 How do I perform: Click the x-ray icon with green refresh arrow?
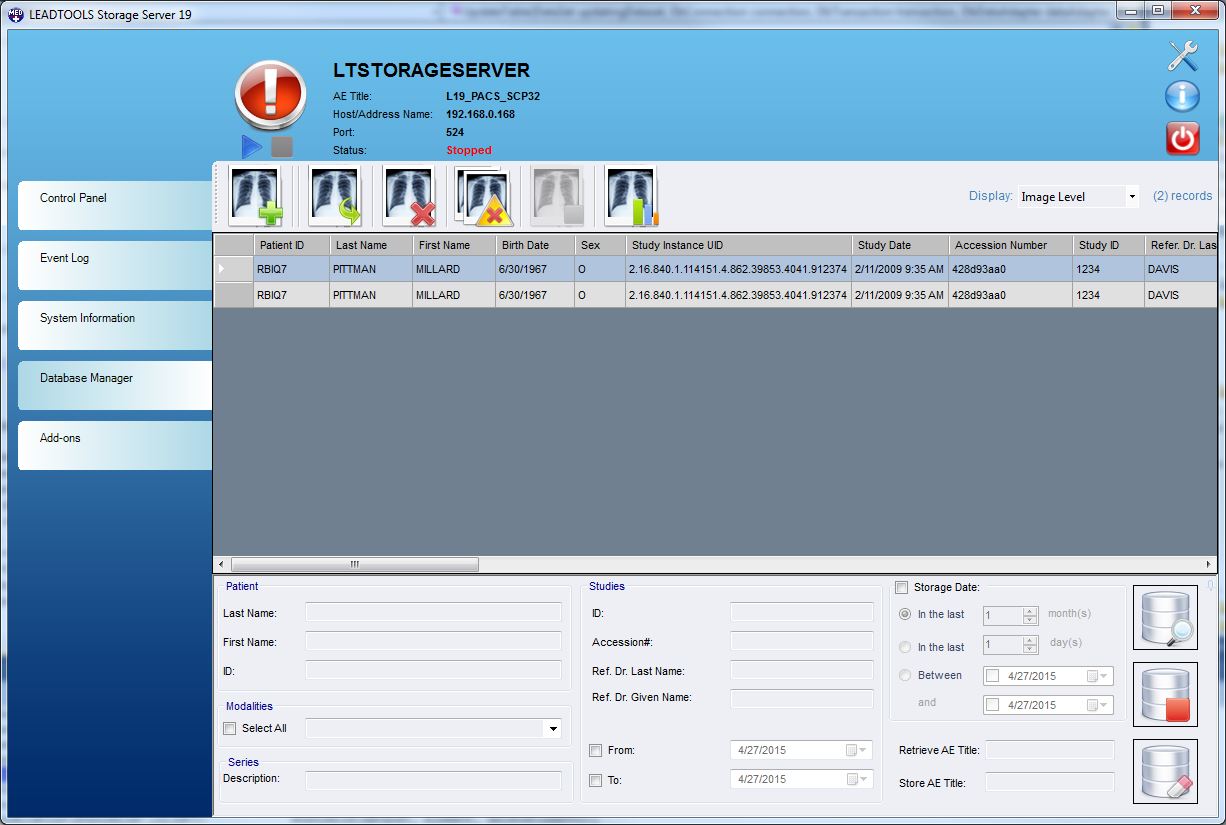click(x=335, y=196)
